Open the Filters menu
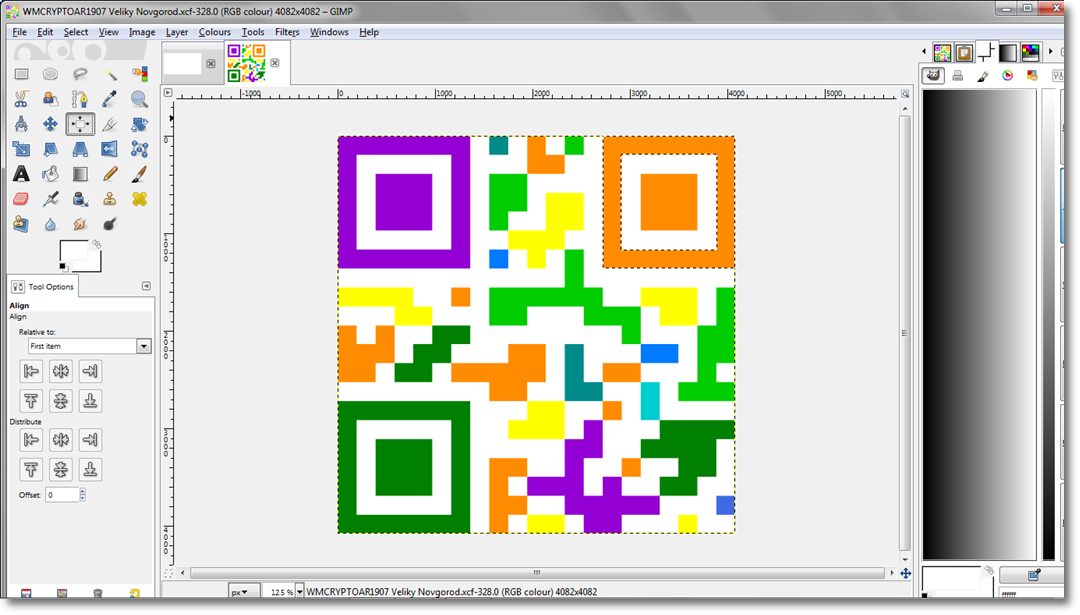Screen dimensions: 1080x615 click(x=287, y=32)
